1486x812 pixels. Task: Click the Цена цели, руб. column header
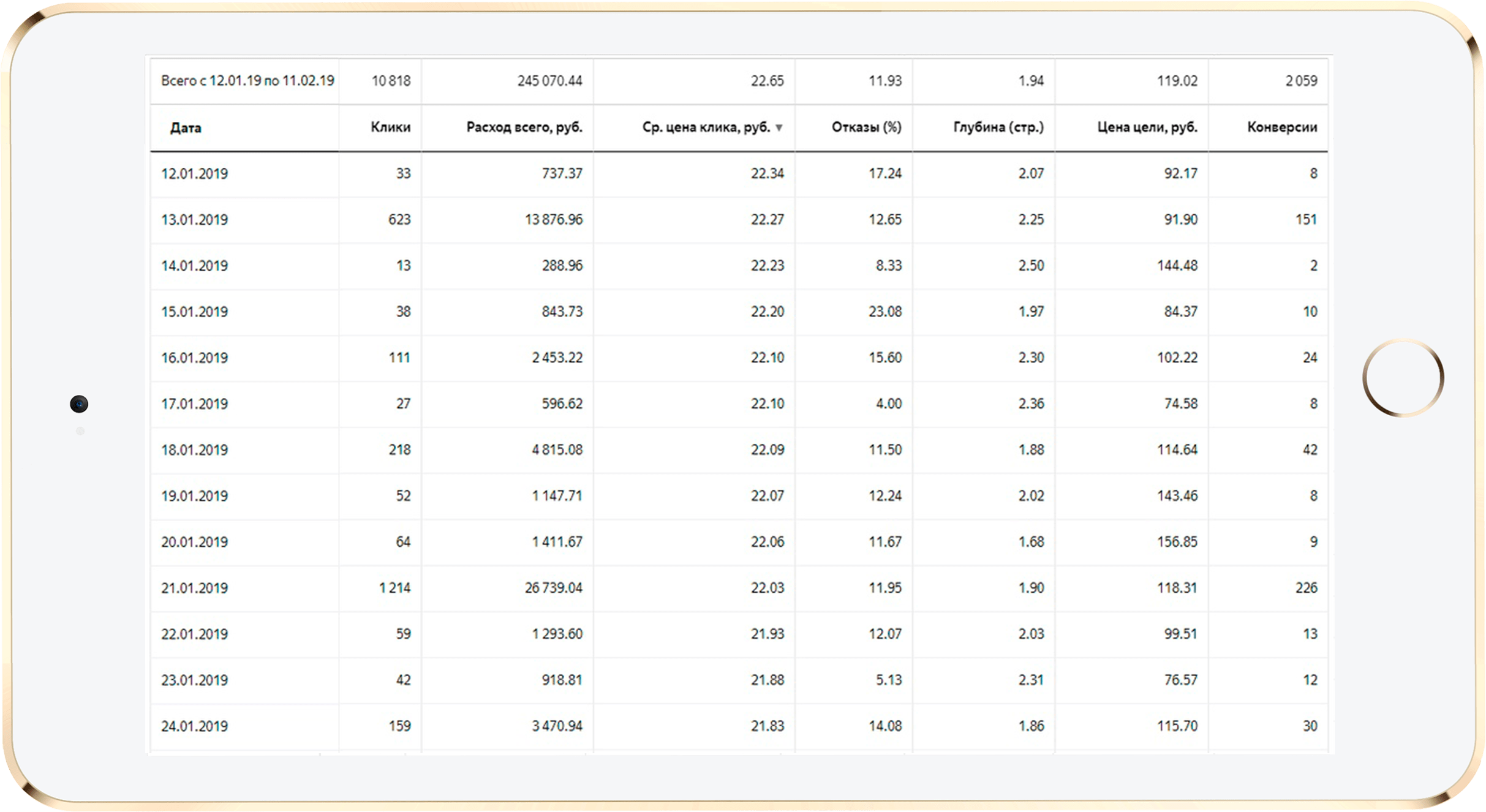click(1147, 127)
